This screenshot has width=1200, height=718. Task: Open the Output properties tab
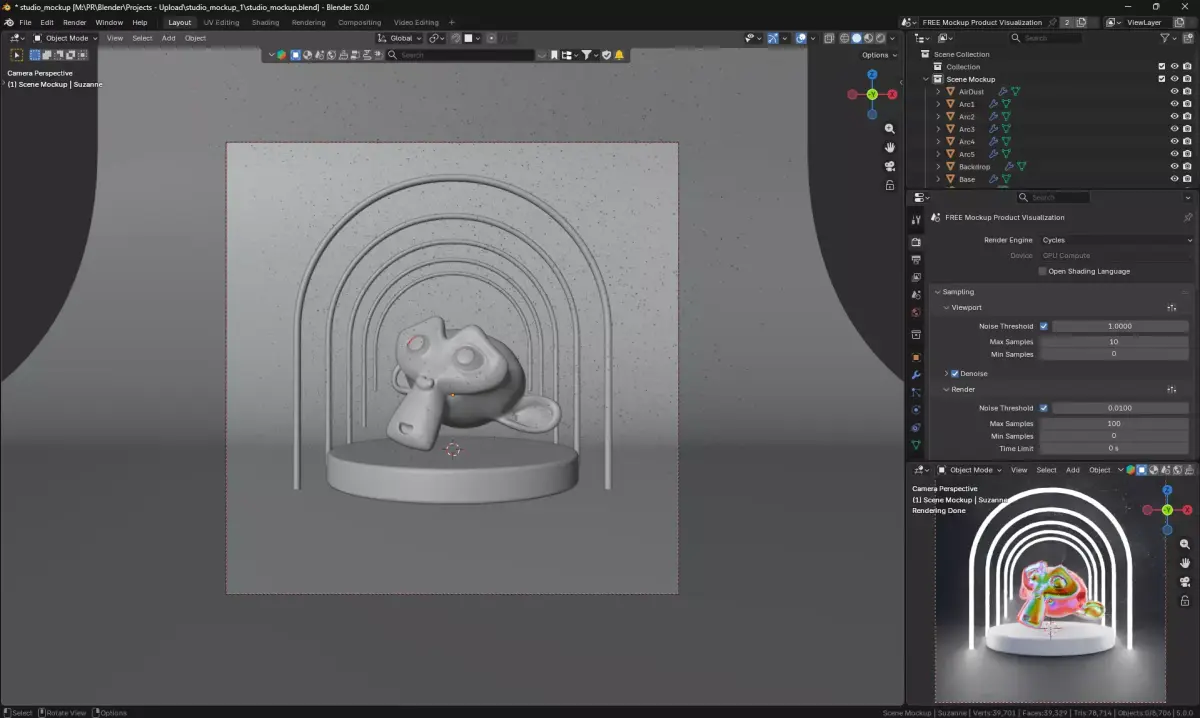point(916,260)
